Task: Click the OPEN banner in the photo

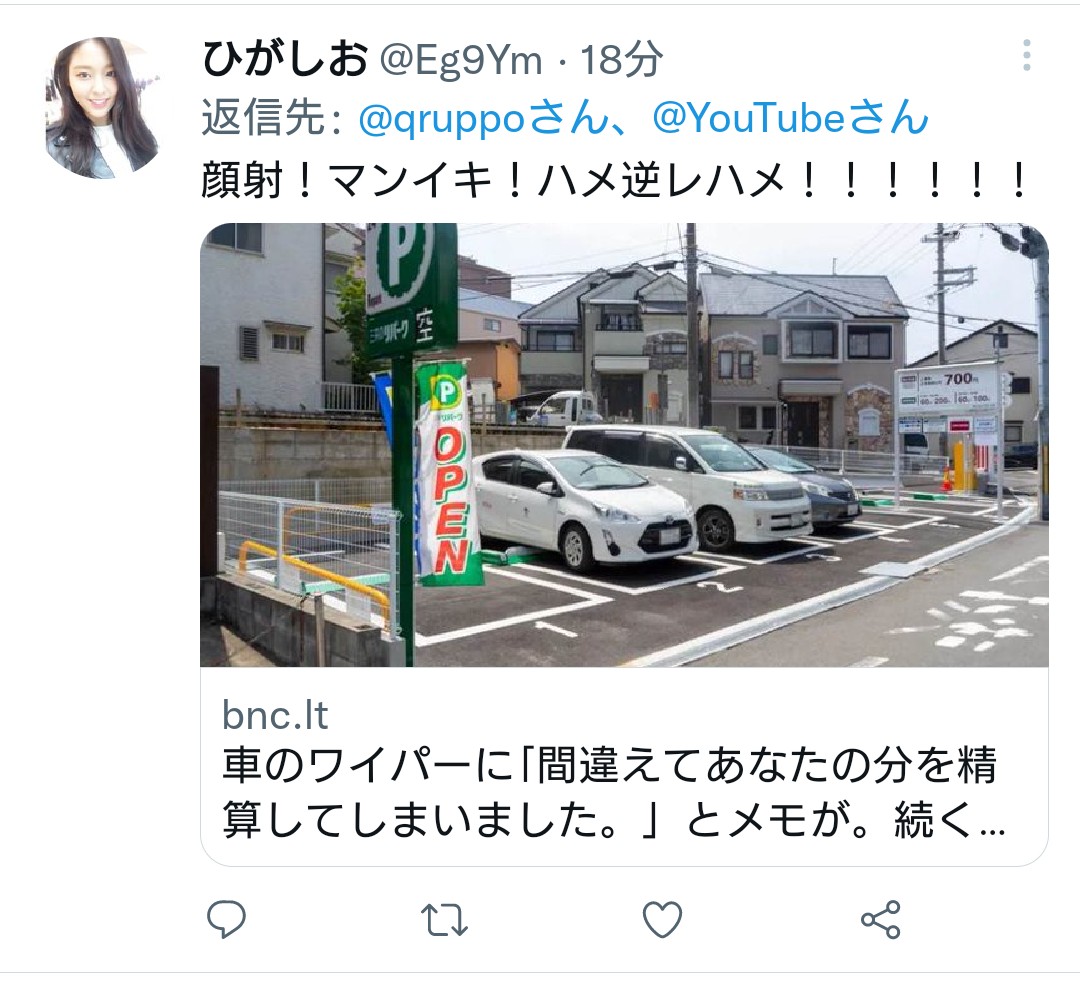Action: (x=449, y=475)
